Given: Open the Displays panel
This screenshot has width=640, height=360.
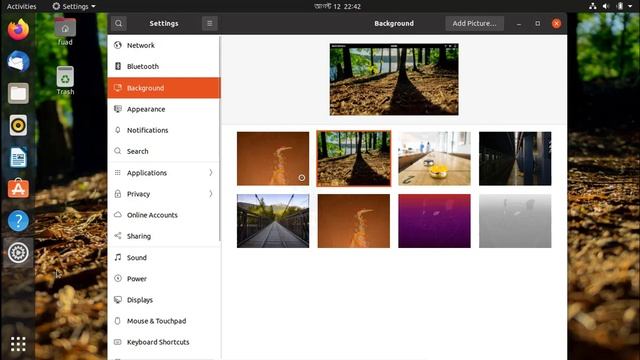Looking at the screenshot, I should (164, 300).
